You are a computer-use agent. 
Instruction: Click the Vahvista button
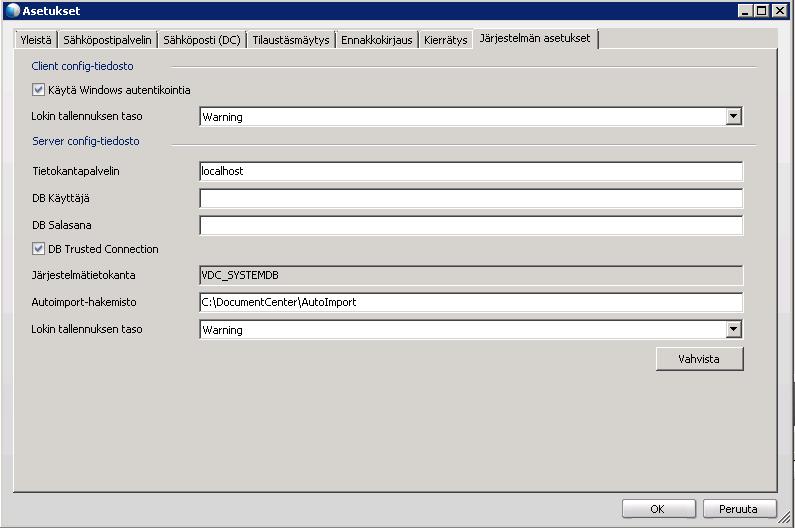(x=700, y=359)
